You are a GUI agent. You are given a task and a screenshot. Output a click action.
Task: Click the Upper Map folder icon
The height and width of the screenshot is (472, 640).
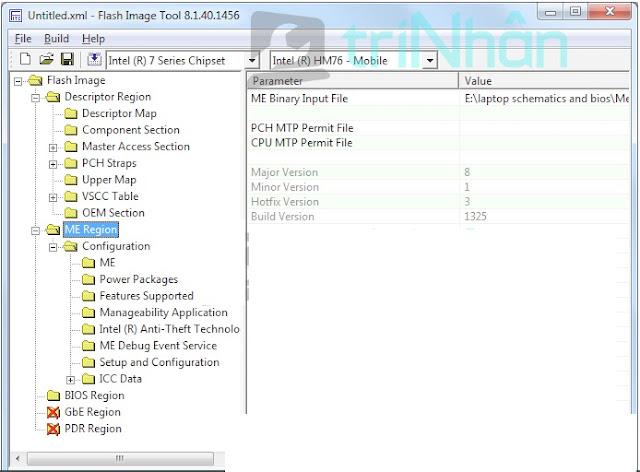[x=71, y=180]
